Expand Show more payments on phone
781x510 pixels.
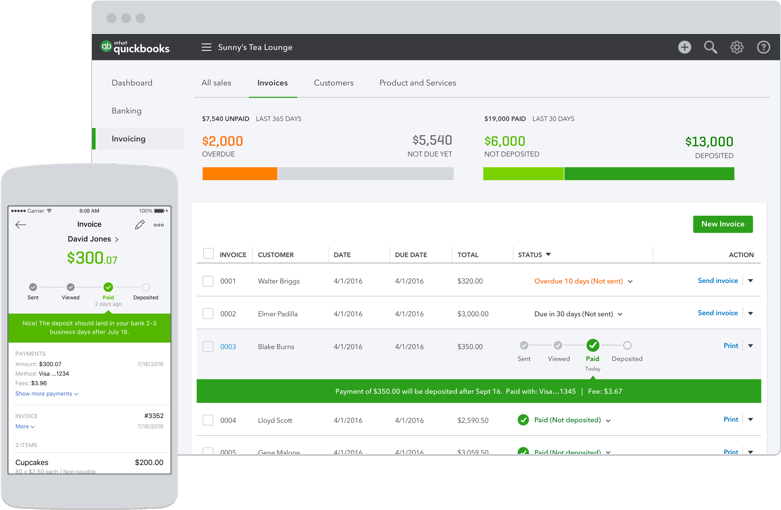pyautogui.click(x=47, y=393)
